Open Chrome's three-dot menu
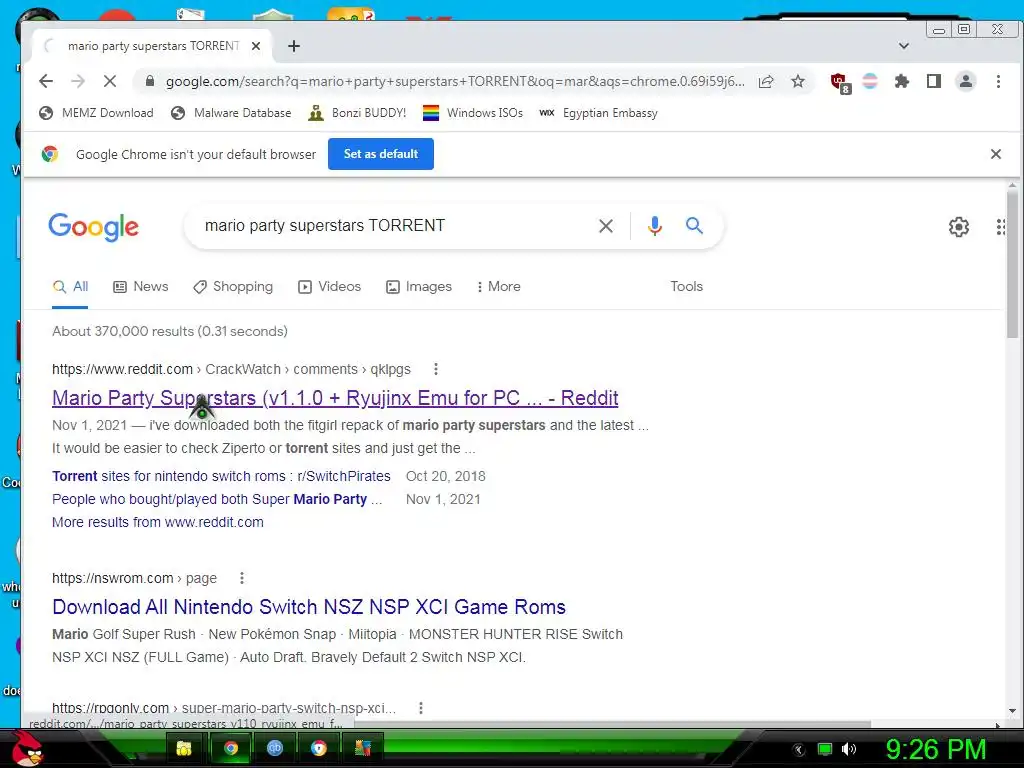Viewport: 1024px width, 768px height. (x=998, y=81)
